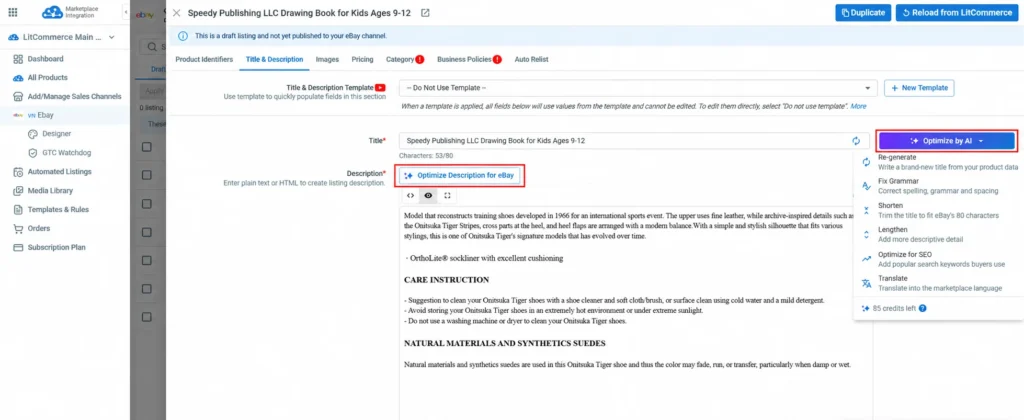Go to the Auto Relist tab
This screenshot has height=420, width=1024.
click(x=531, y=59)
